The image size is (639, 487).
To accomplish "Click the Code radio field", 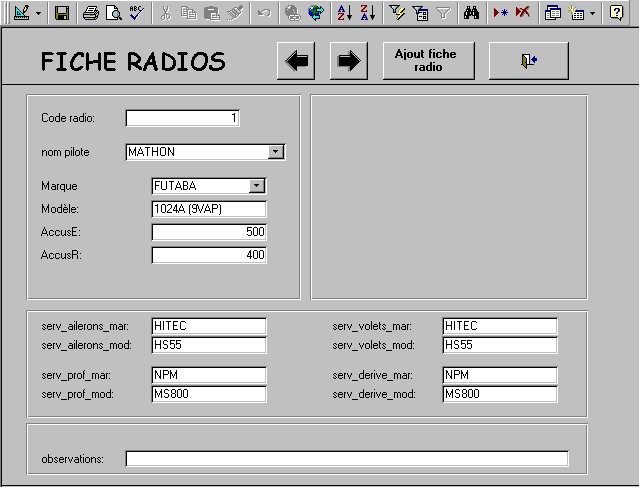I will click(x=183, y=118).
